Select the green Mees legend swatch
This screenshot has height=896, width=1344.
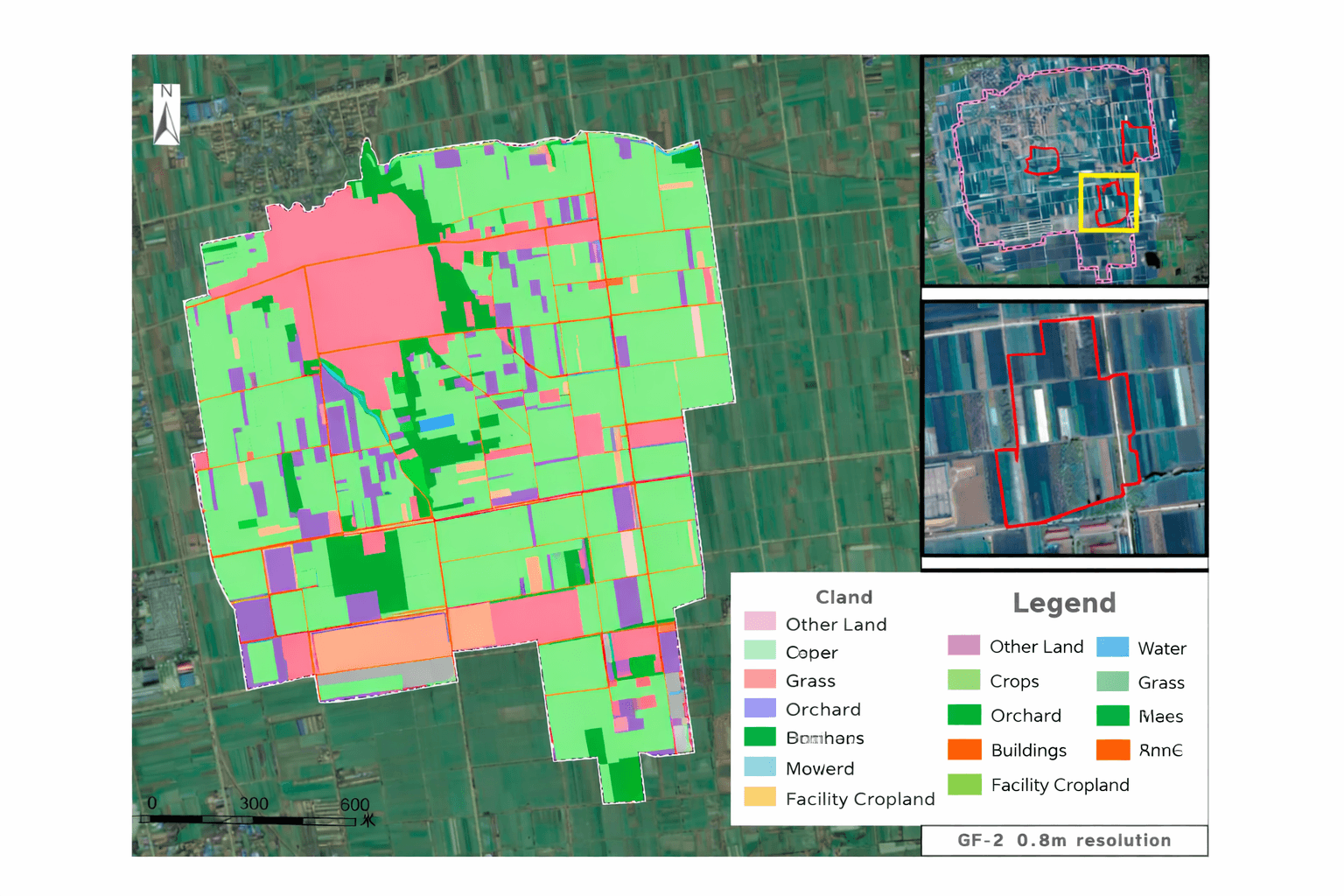[1112, 716]
